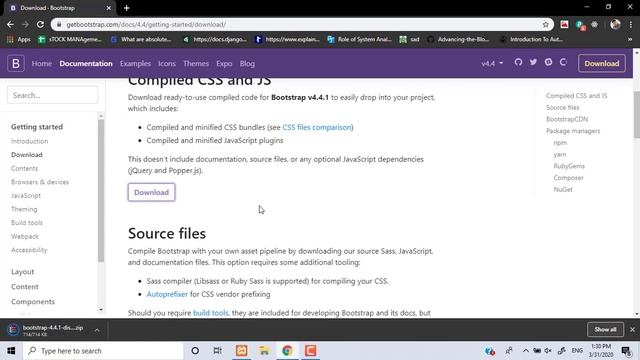Viewport: 640px width, 360px height.
Task: Click Windows taskbar search box
Action: (x=103, y=351)
